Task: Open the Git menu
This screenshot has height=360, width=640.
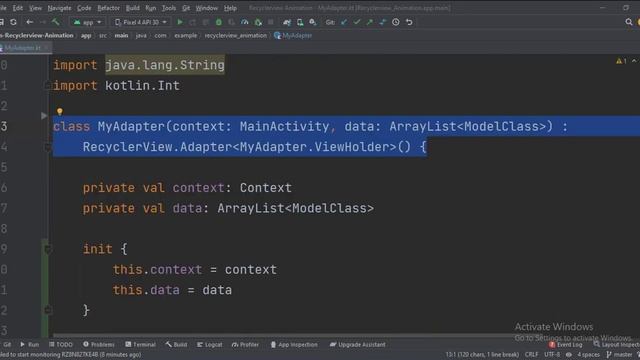Action: pyautogui.click(x=186, y=8)
